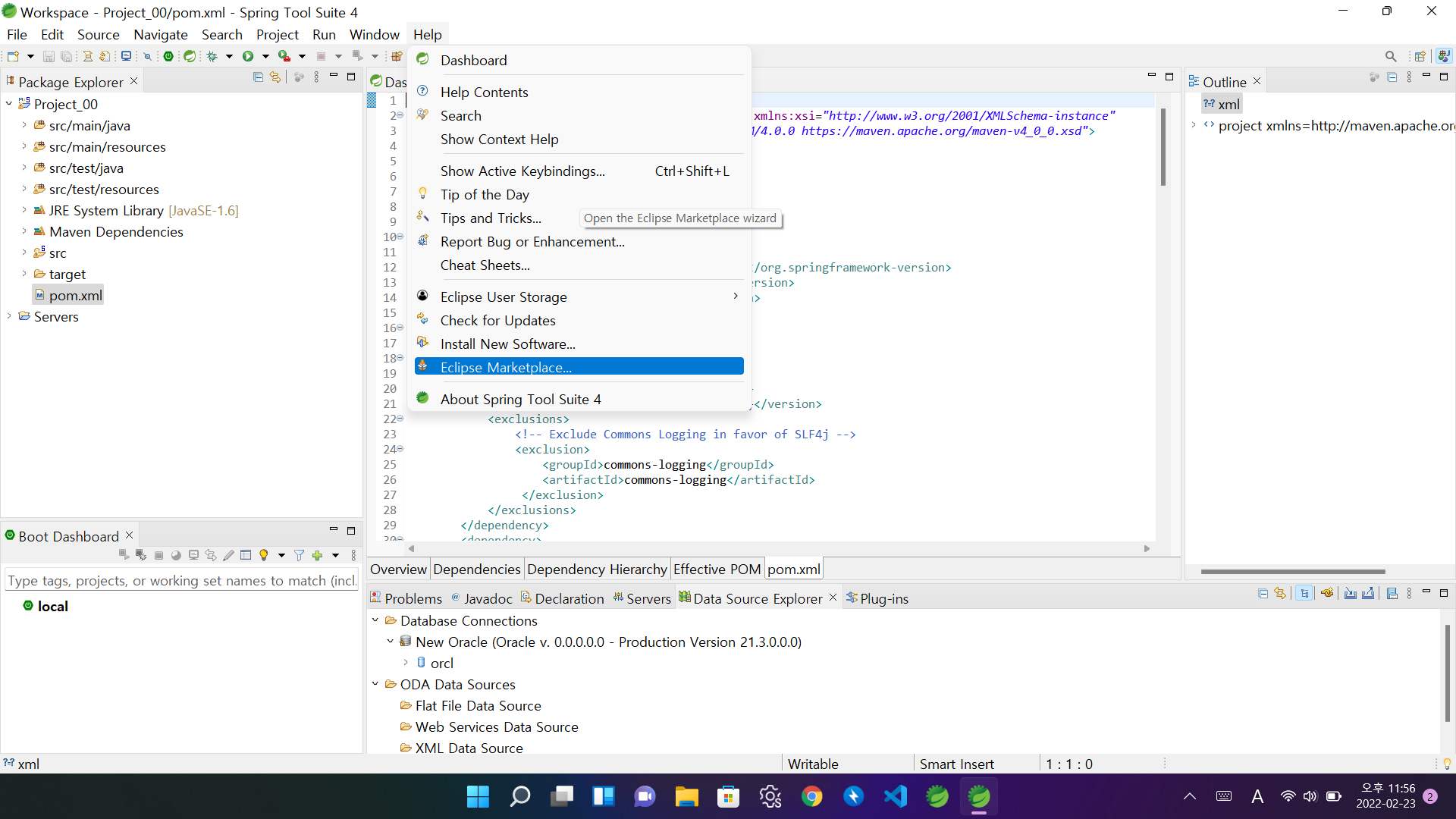1456x819 pixels.
Task: Click the Spring Boot Dashboard toolbar icon
Action: pos(168,56)
